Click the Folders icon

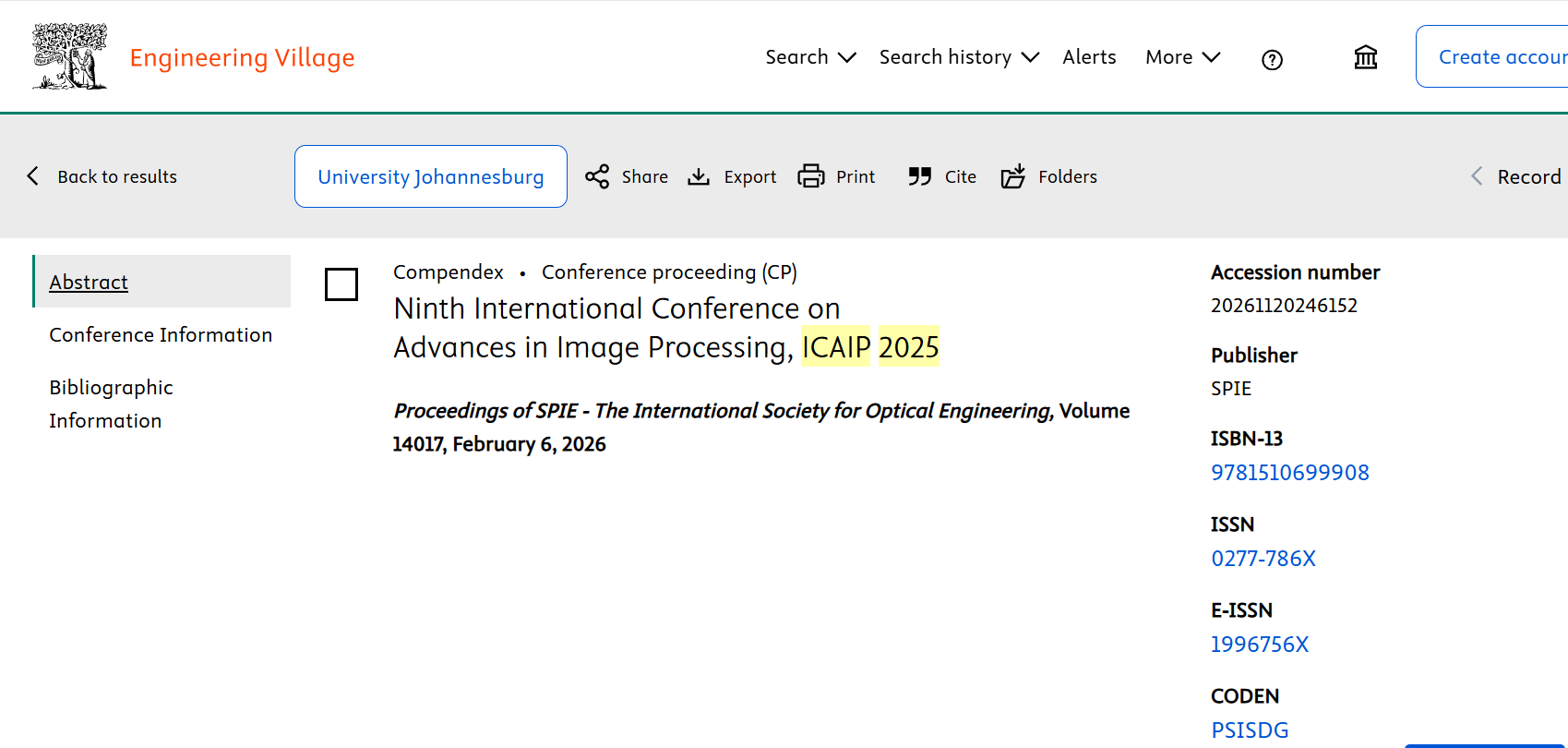(1013, 176)
